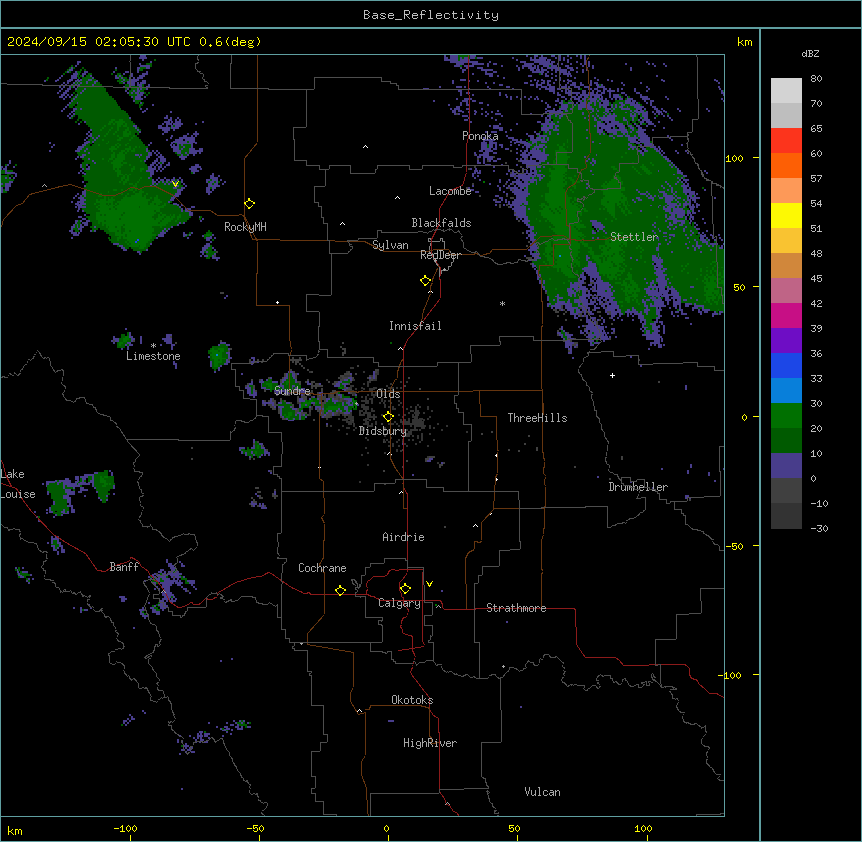Image resolution: width=862 pixels, height=842 pixels.
Task: Click the yellow V marker in northwest echo
Action: tap(175, 184)
